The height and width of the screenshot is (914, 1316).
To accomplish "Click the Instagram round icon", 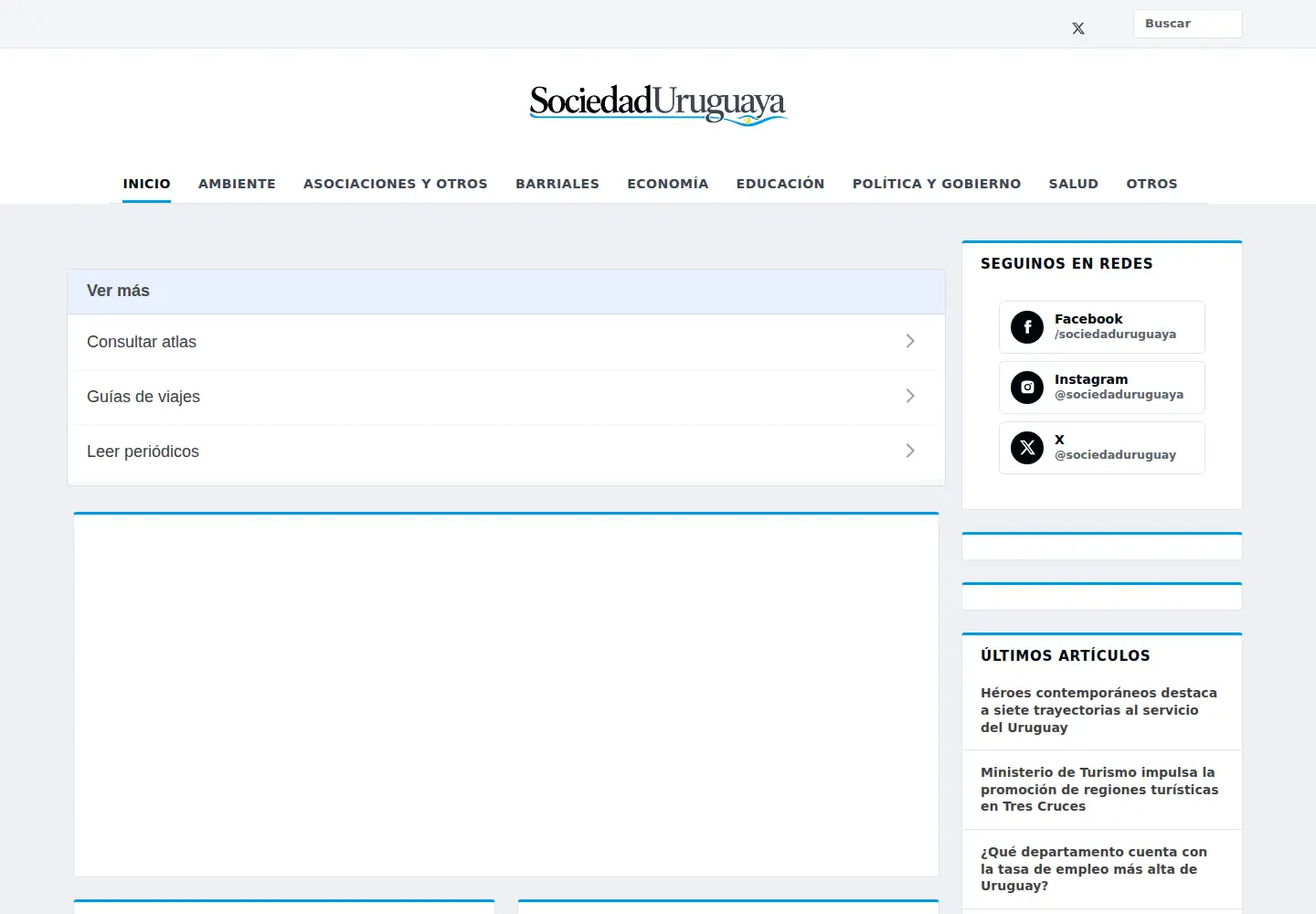I will (x=1027, y=388).
